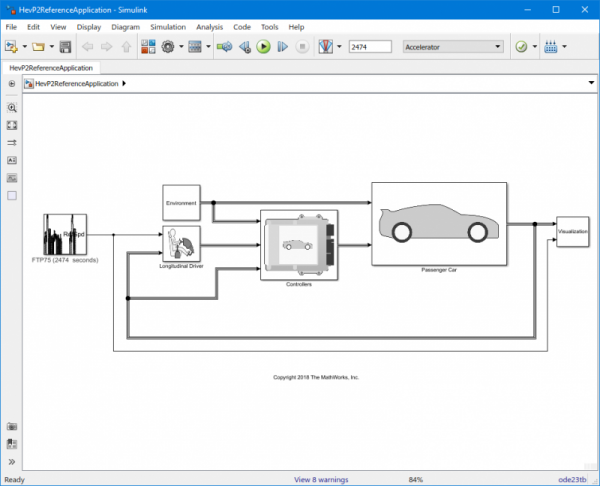Click the simulation stop time field

pos(369,46)
